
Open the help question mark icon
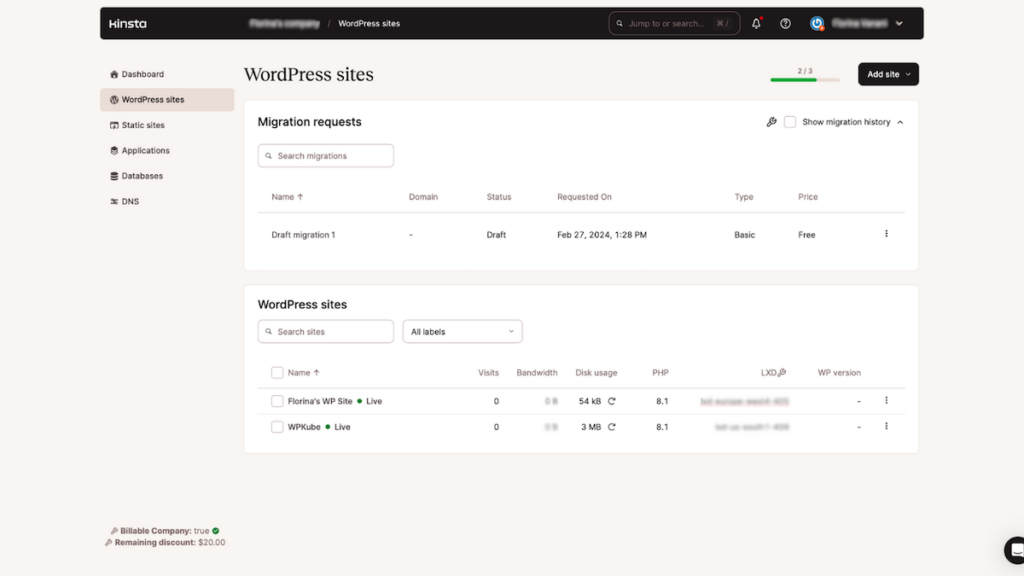click(785, 24)
